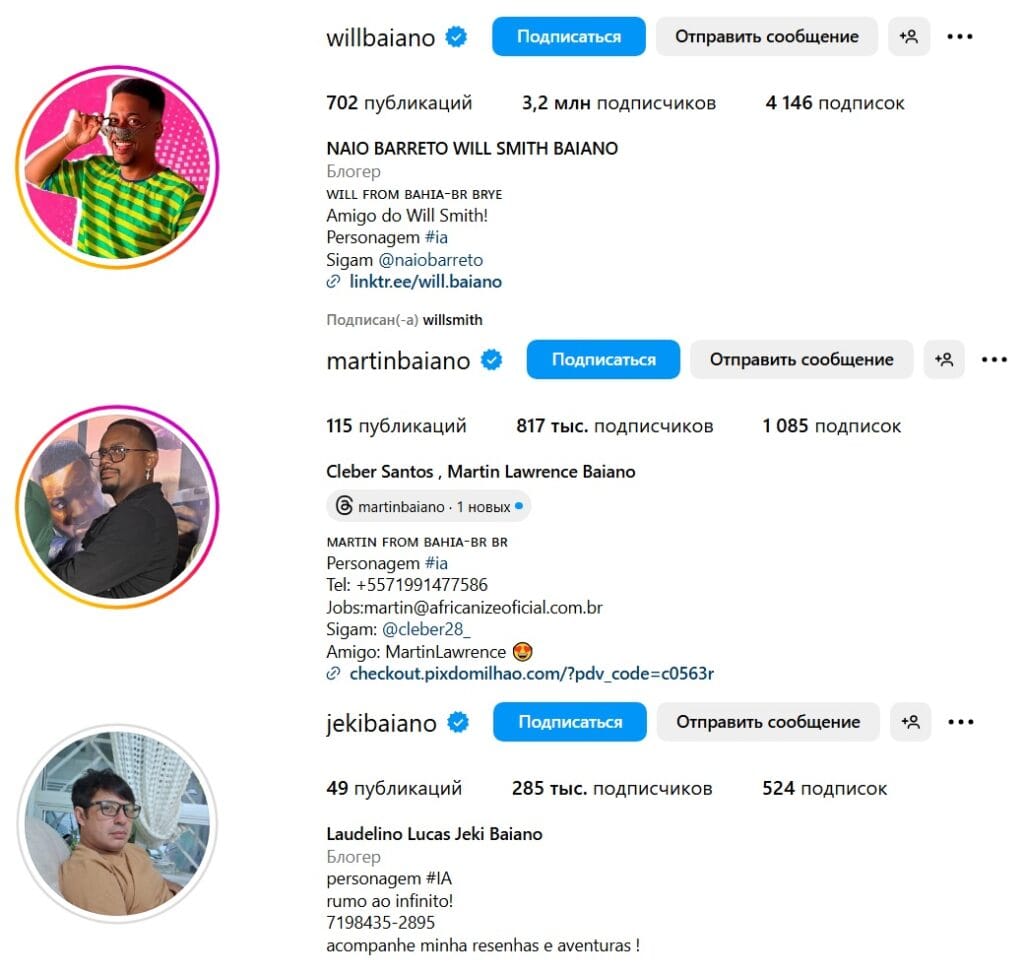Open the @cleber28_ mention
The width and height of the screenshot is (1024, 973).
[x=426, y=630]
